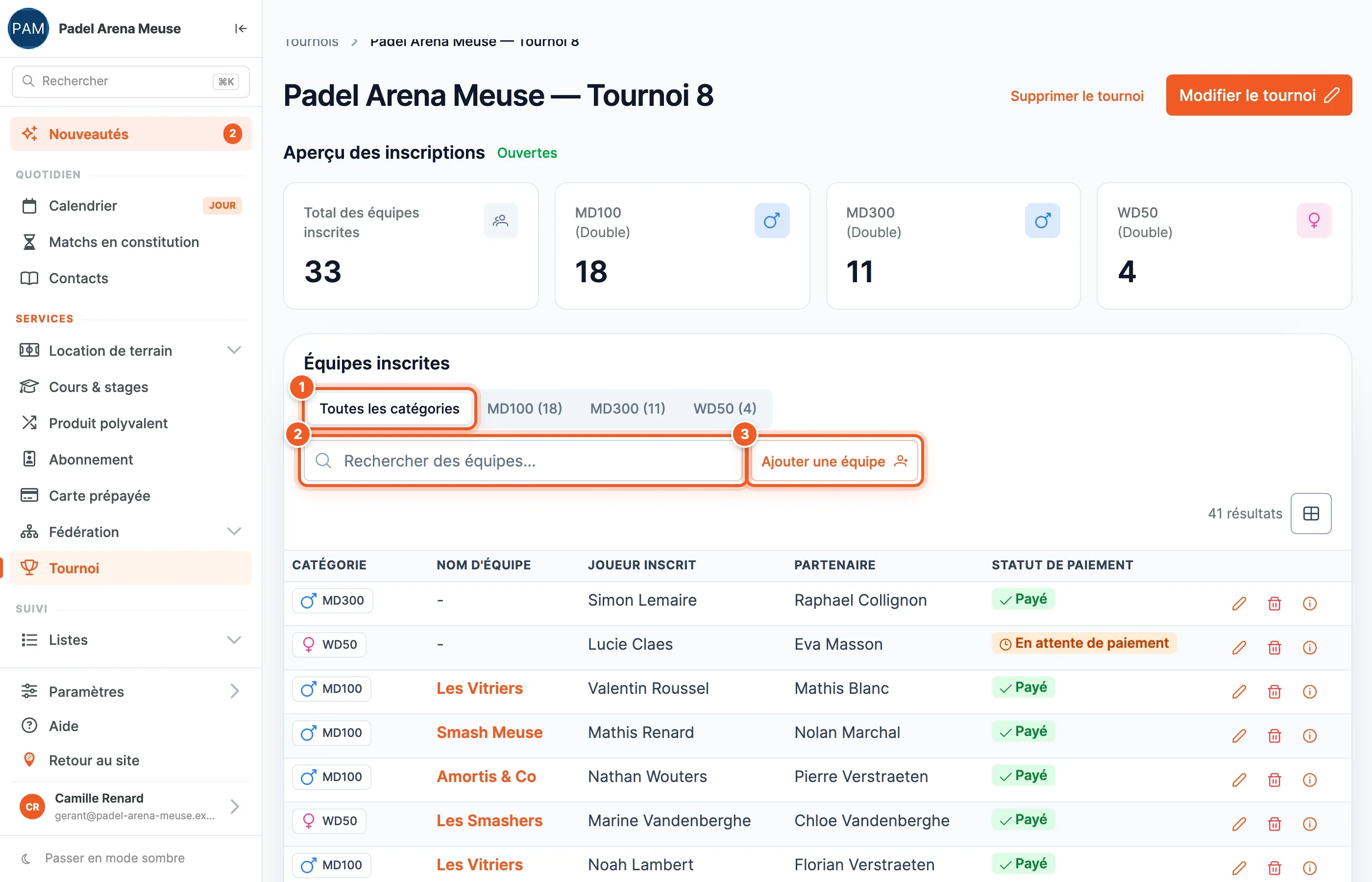Open the Smash Meuse team link

489,732
